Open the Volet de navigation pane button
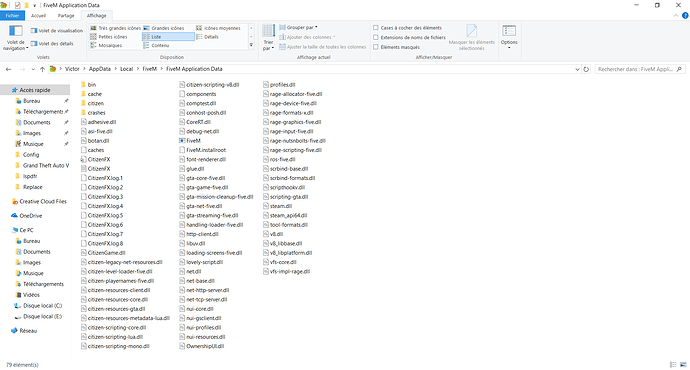This screenshot has width=690, height=370. click(15, 38)
